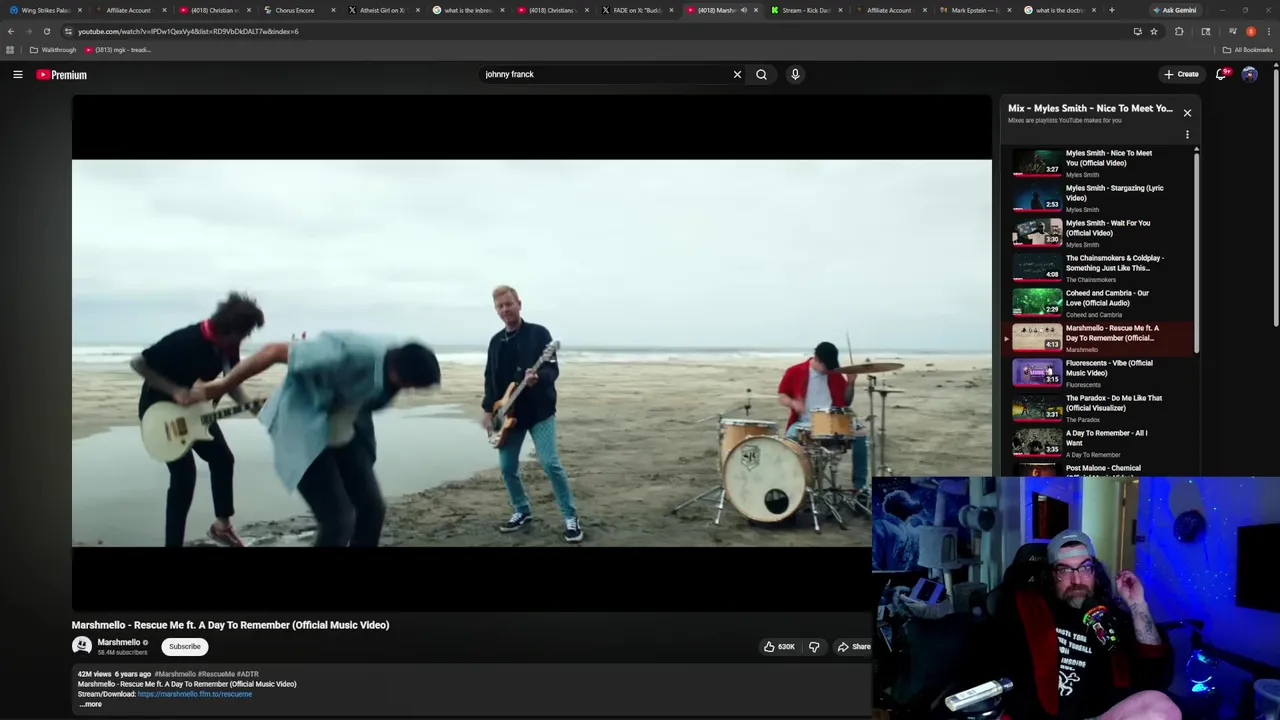This screenshot has height=720, width=1280.
Task: Open the Walkthrough bookmark folder
Action: coord(52,50)
